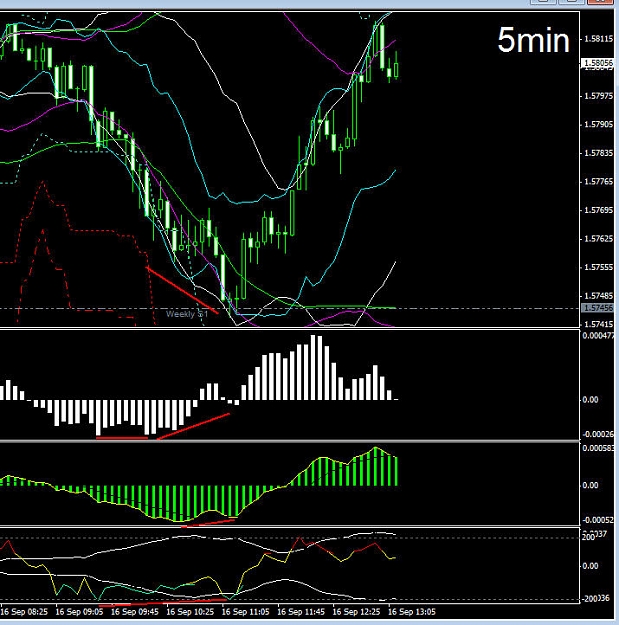Click price scale value 1.57835

coord(599,153)
